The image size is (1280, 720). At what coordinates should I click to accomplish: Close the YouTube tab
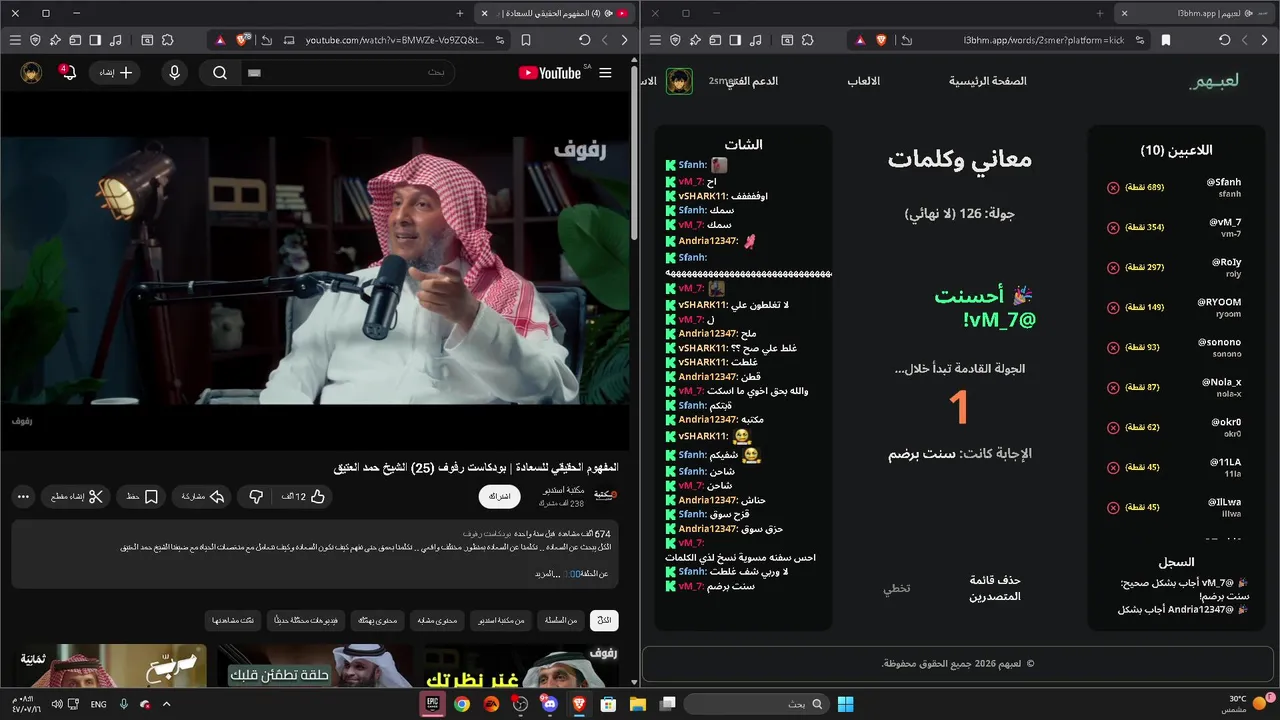[485, 13]
